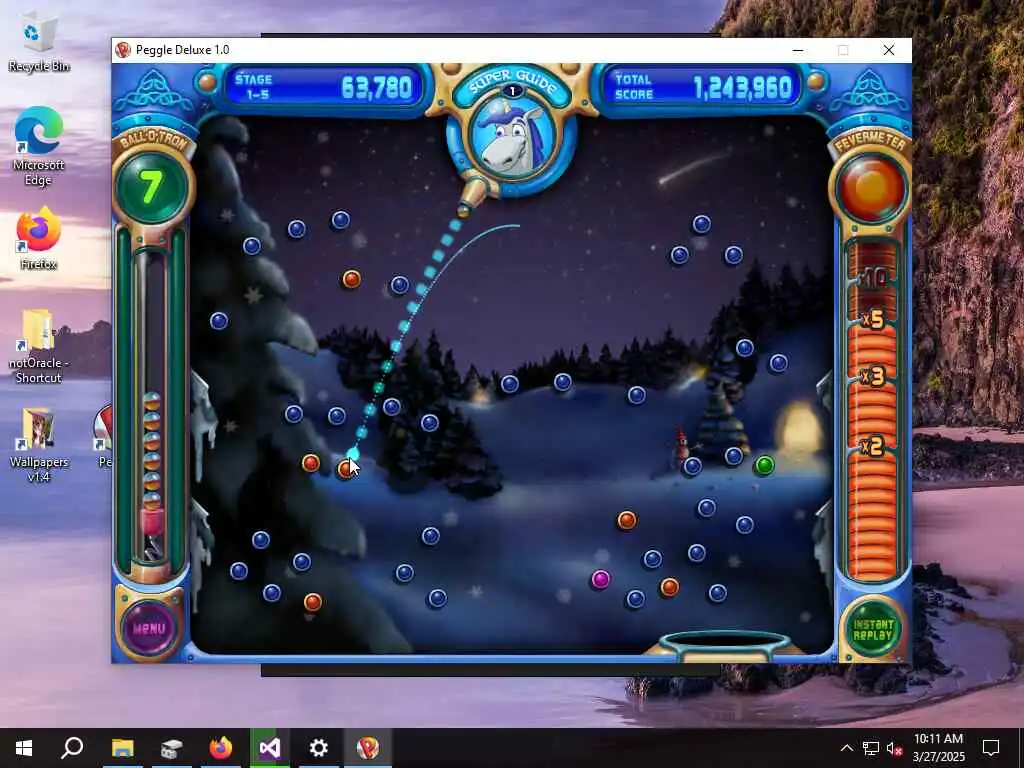Open the Microsoft Edge desktop shortcut

(x=39, y=146)
